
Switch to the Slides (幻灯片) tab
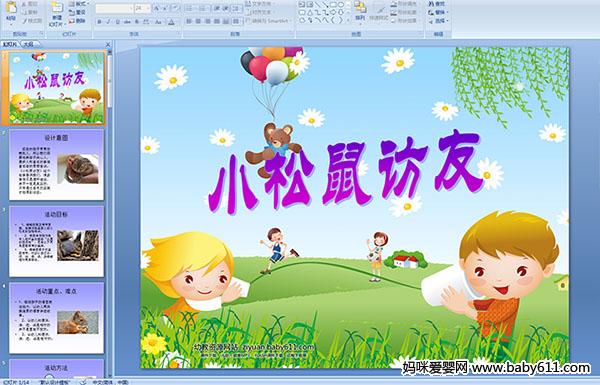tap(10, 44)
